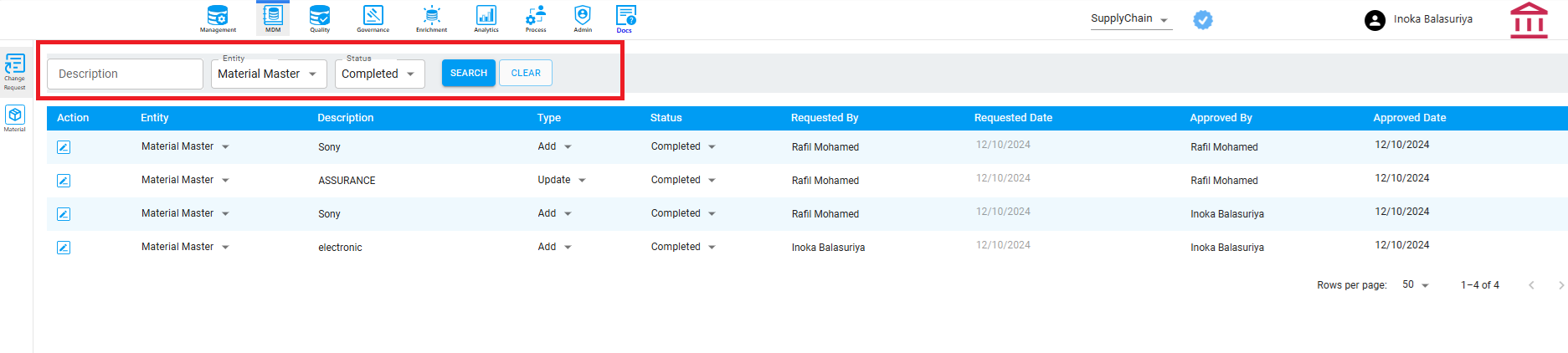Open the Quality module icon

click(x=320, y=18)
